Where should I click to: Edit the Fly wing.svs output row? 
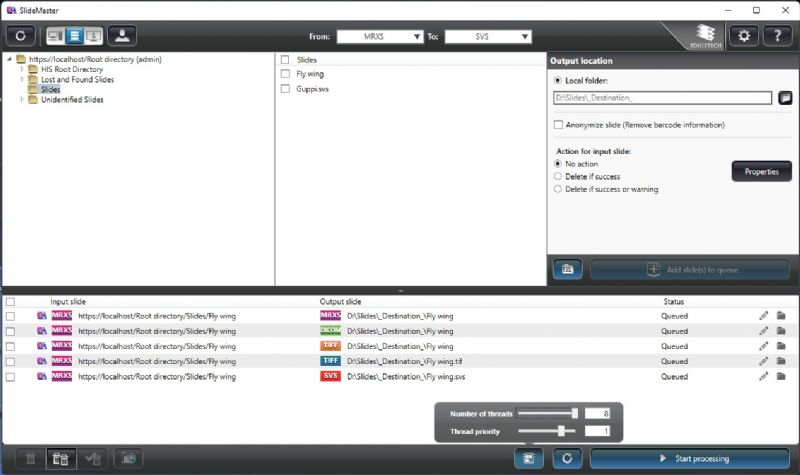[763, 377]
